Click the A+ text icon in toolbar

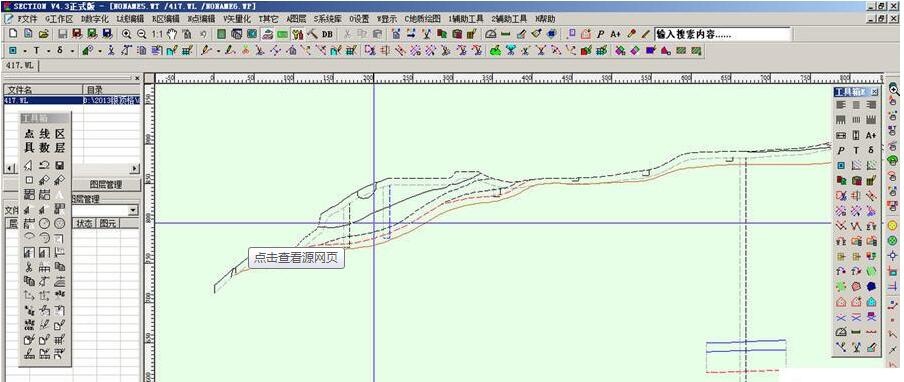[x=615, y=34]
